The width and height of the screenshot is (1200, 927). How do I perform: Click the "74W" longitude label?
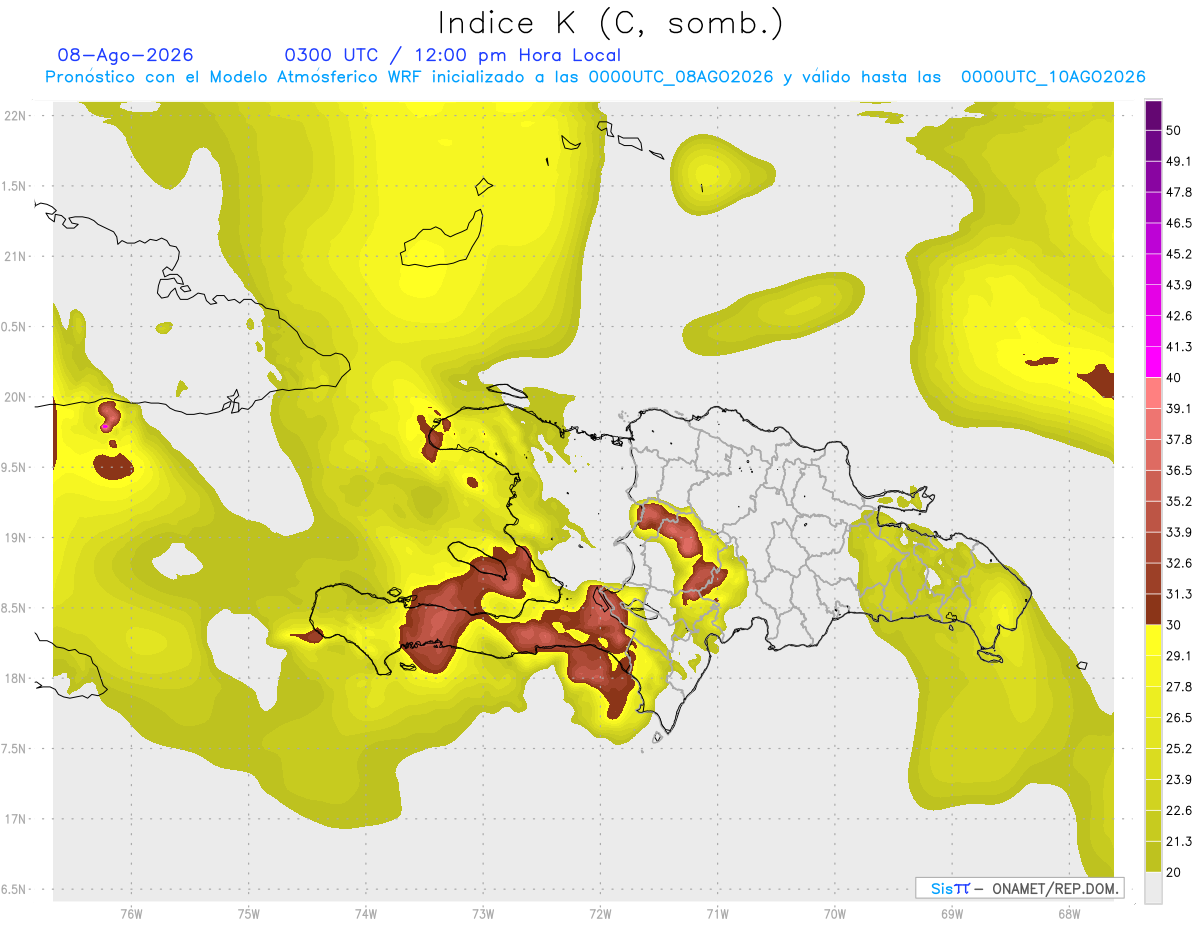pyautogui.click(x=365, y=913)
